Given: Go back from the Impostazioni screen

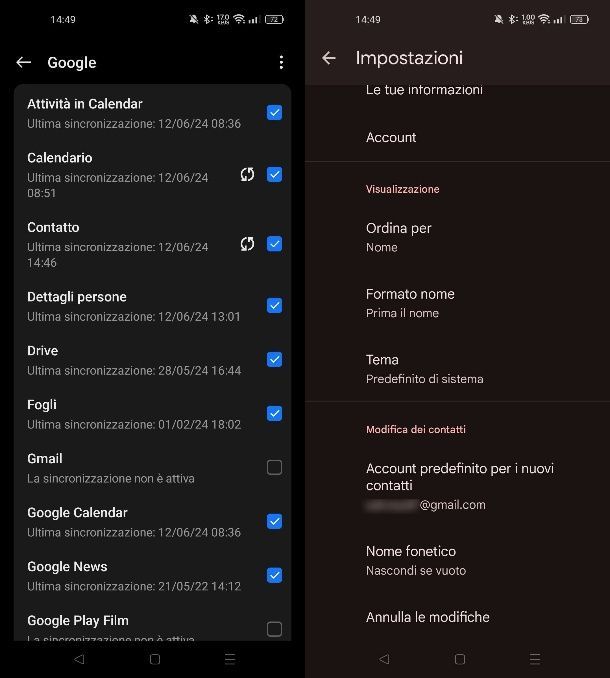Looking at the screenshot, I should [329, 58].
